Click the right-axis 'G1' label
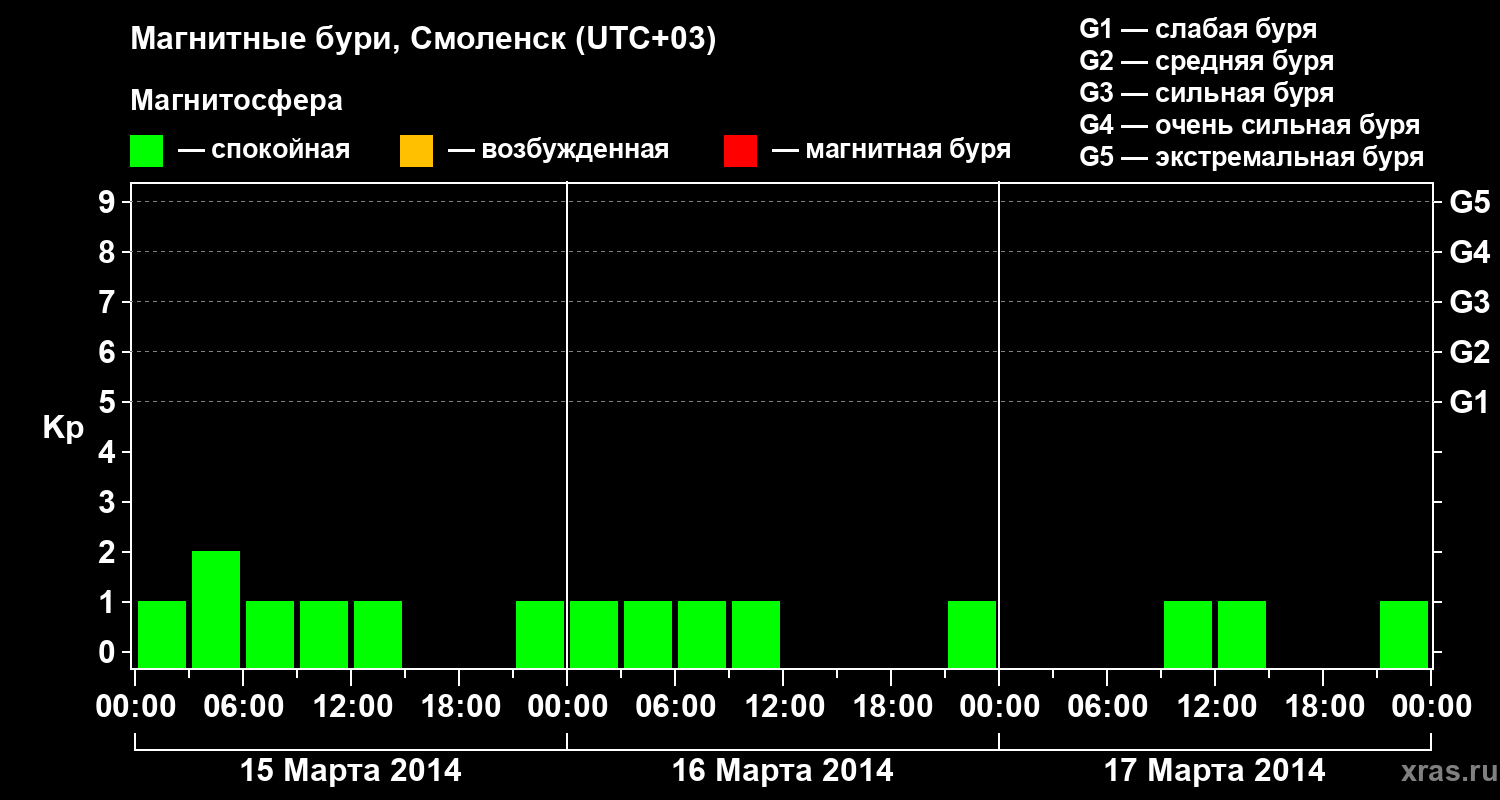Viewport: 1500px width, 800px height. pos(1469,402)
